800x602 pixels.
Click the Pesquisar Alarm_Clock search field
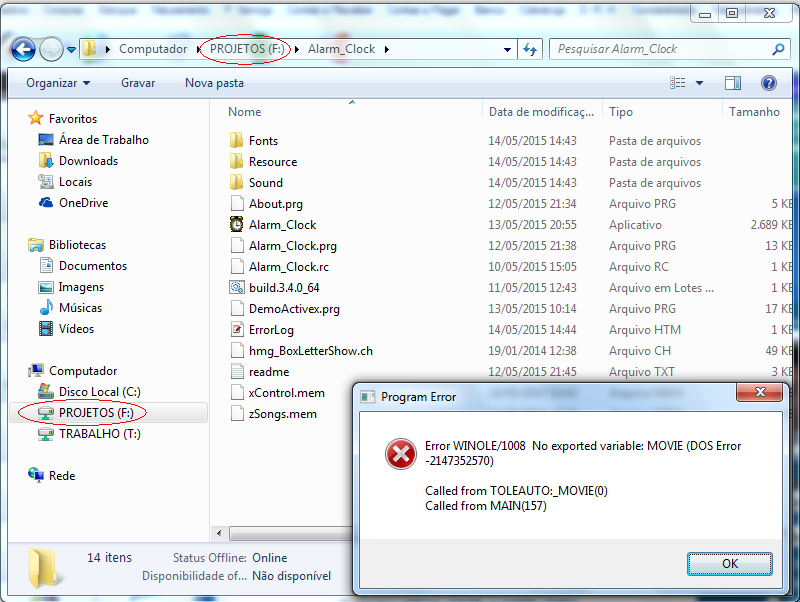click(x=660, y=49)
